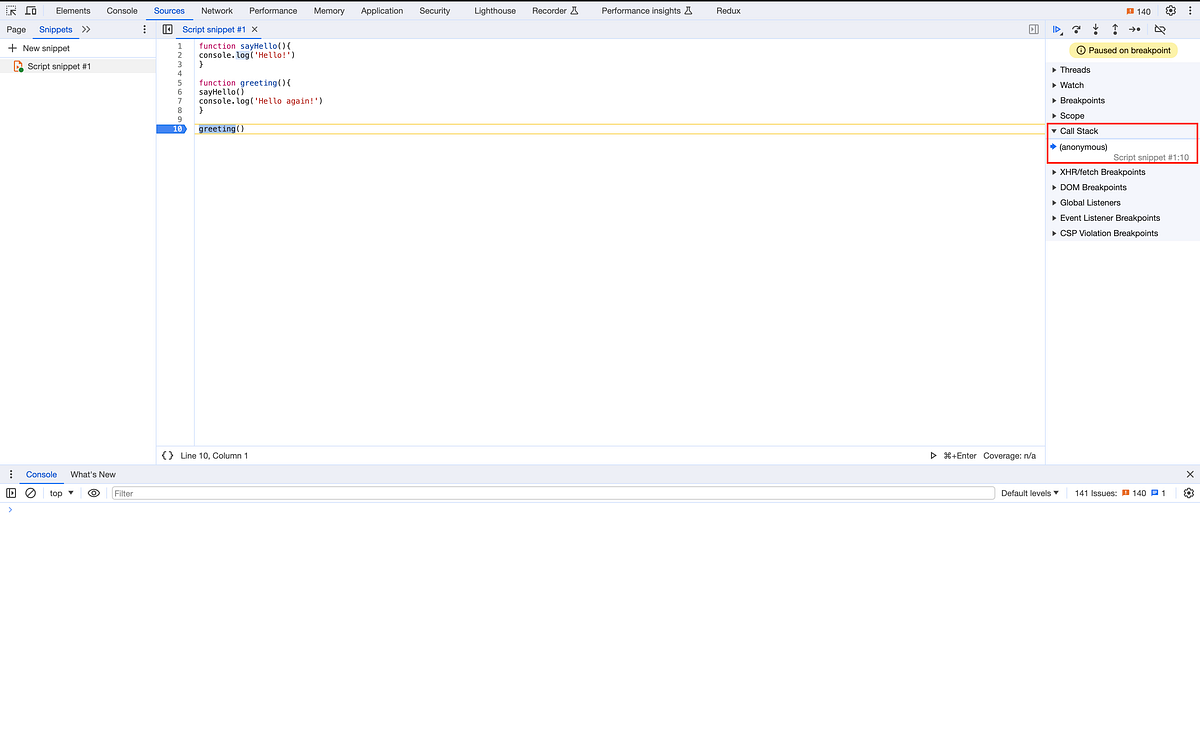
Task: Open the Default levels dropdown
Action: pos(1029,492)
